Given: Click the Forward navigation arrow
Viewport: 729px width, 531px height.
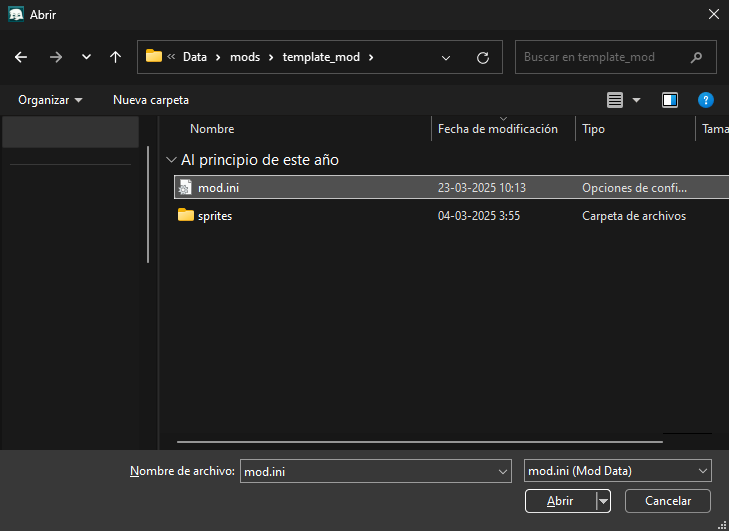Looking at the screenshot, I should coord(55,57).
